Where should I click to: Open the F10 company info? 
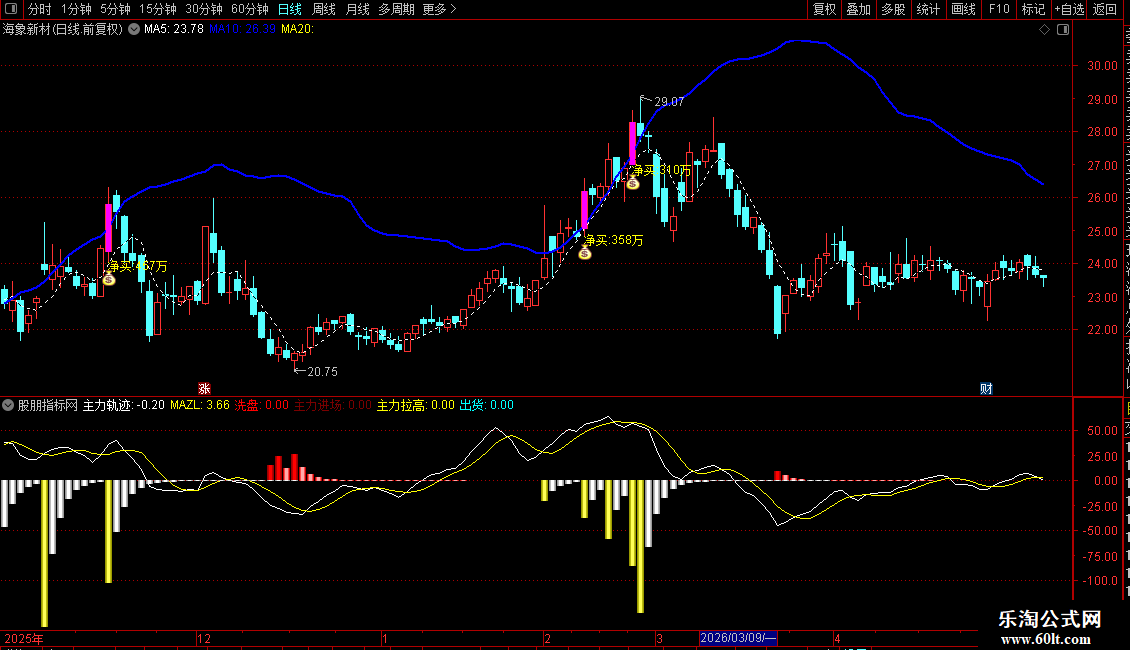click(999, 9)
